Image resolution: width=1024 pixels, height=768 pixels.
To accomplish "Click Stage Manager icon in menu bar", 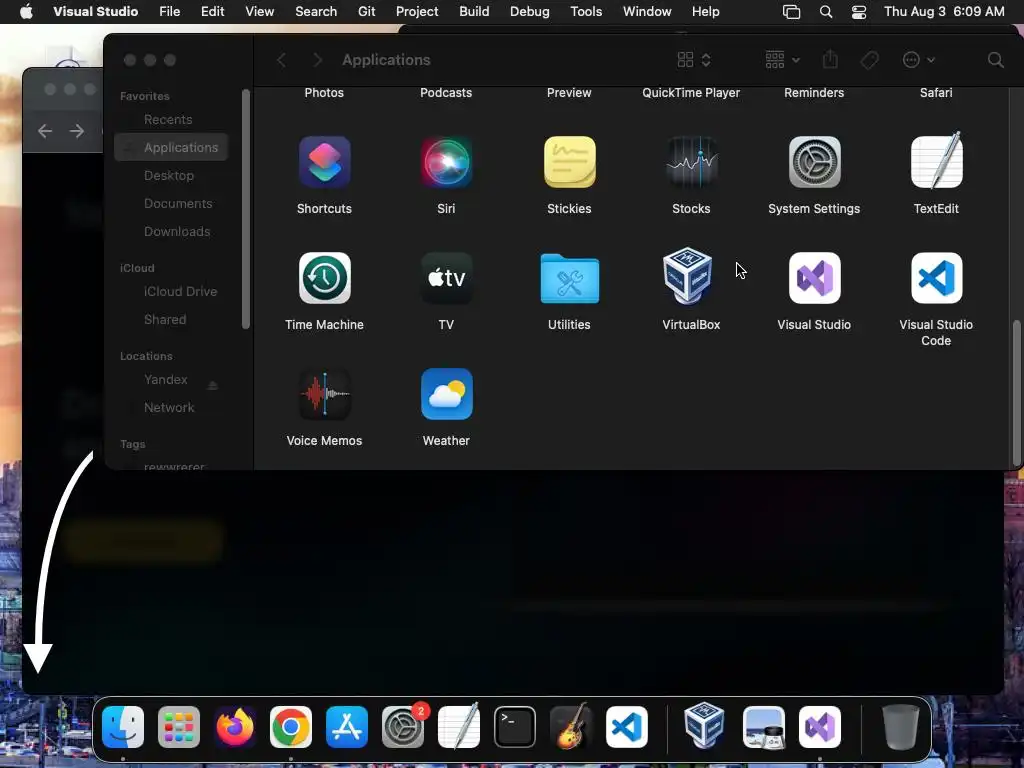I will [792, 12].
